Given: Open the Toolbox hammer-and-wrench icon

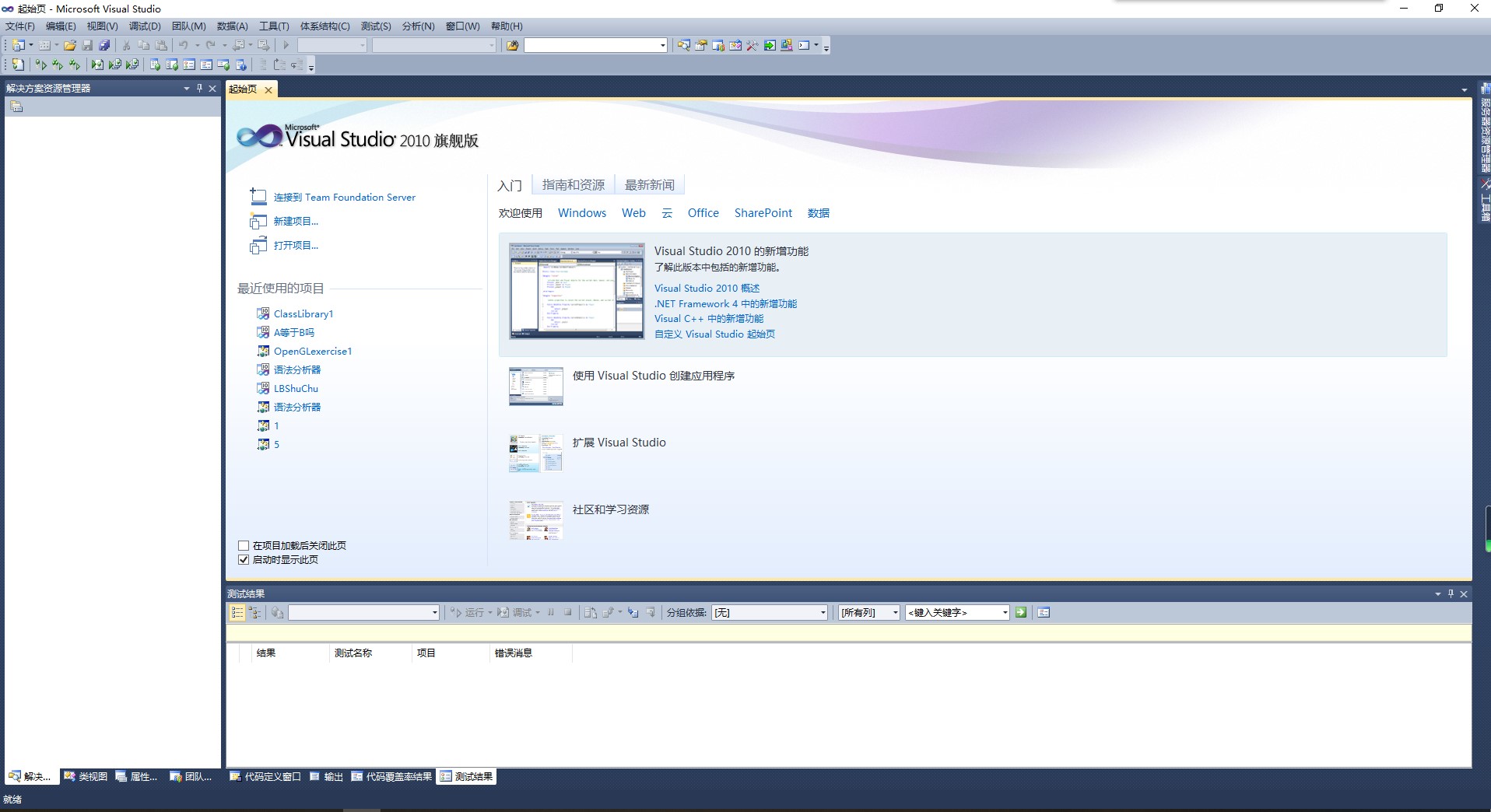Looking at the screenshot, I should (x=752, y=45).
